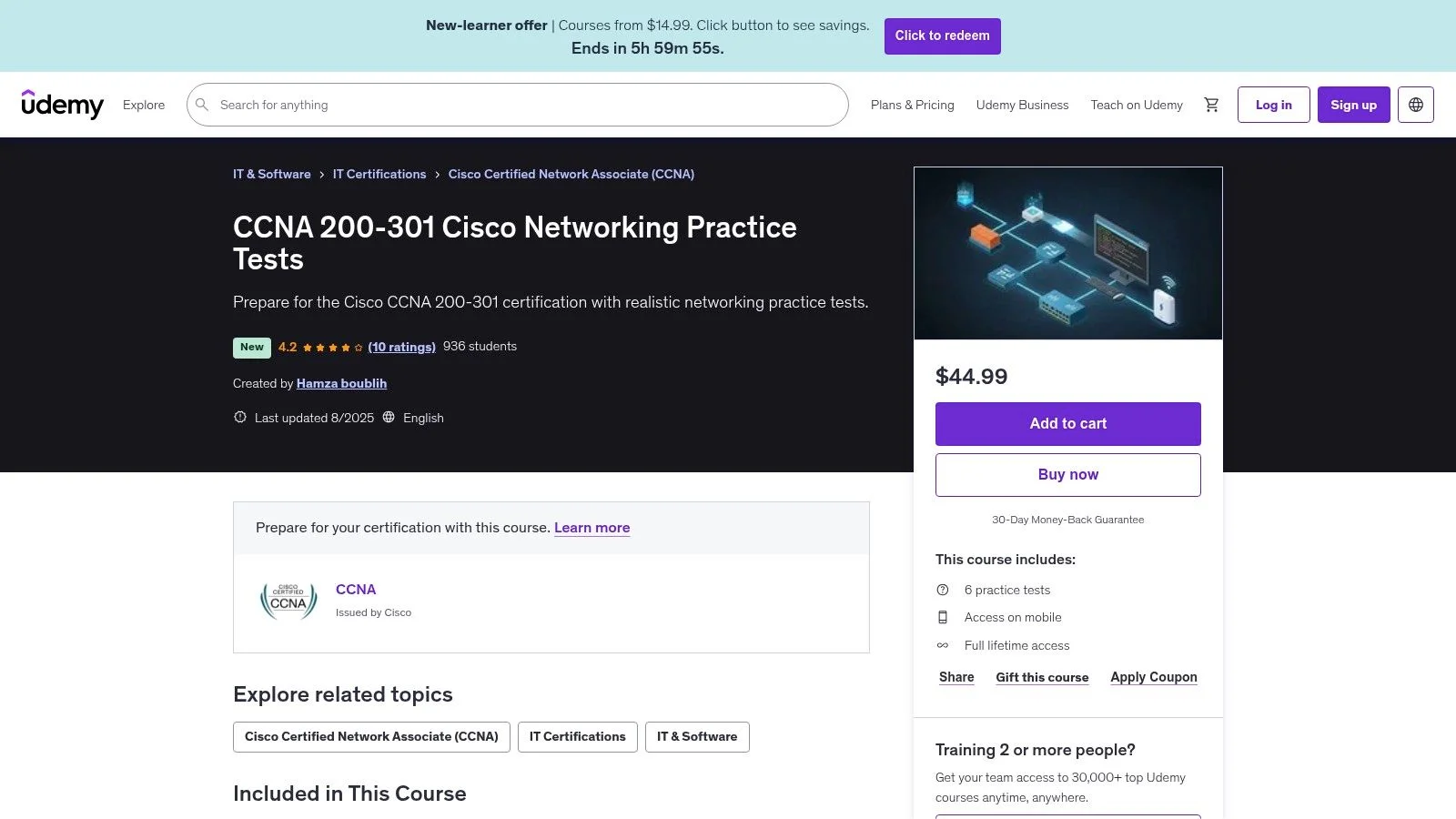Viewport: 1456px width, 819px height.
Task: Click the practice tests question-mark icon
Action: pos(943,590)
